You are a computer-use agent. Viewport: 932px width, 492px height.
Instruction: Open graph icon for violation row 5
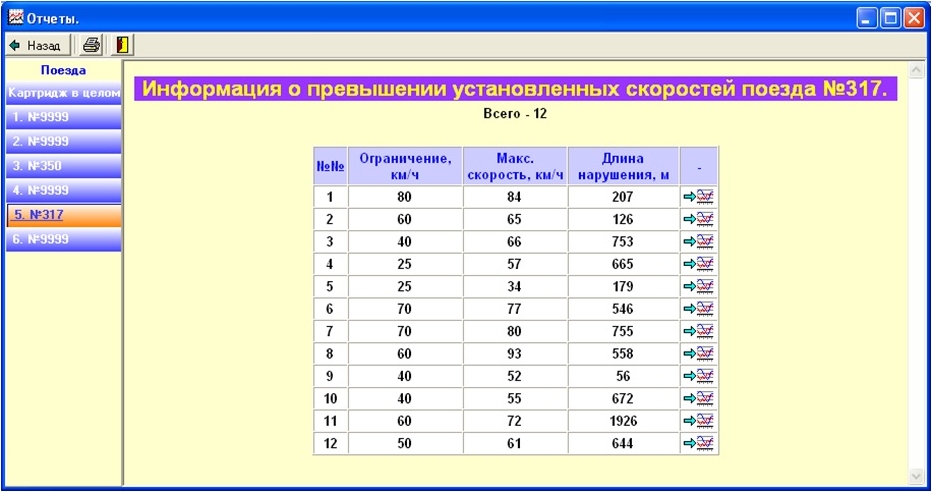coord(698,286)
